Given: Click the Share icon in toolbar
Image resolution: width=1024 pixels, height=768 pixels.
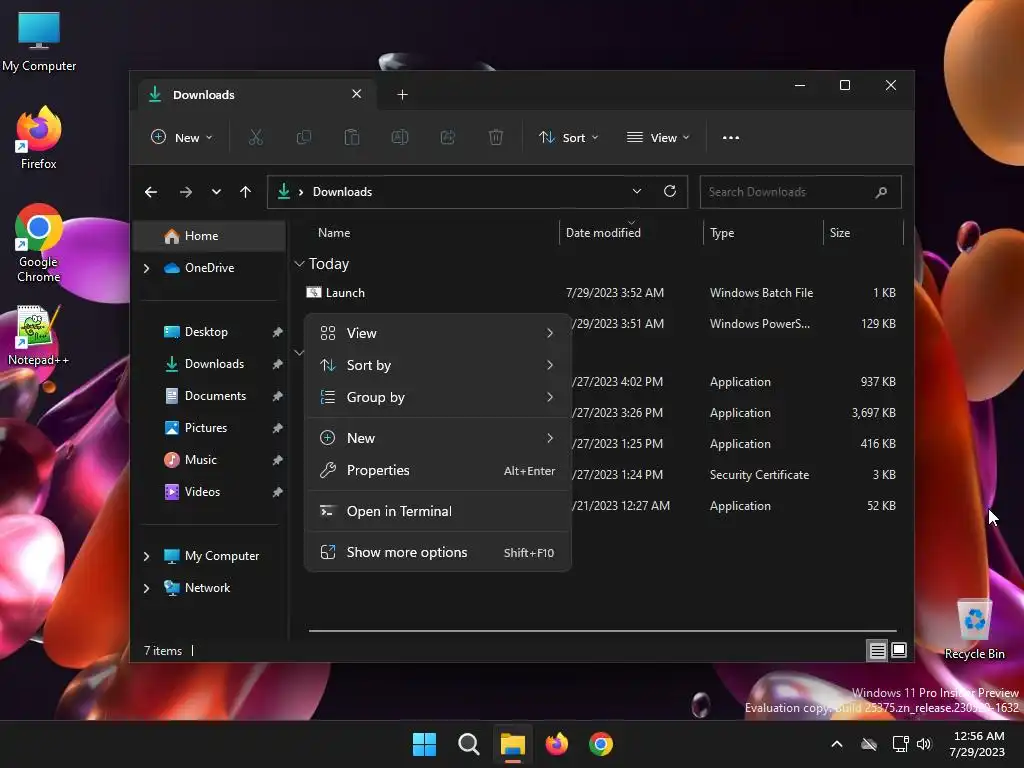Looking at the screenshot, I should click(x=447, y=137).
